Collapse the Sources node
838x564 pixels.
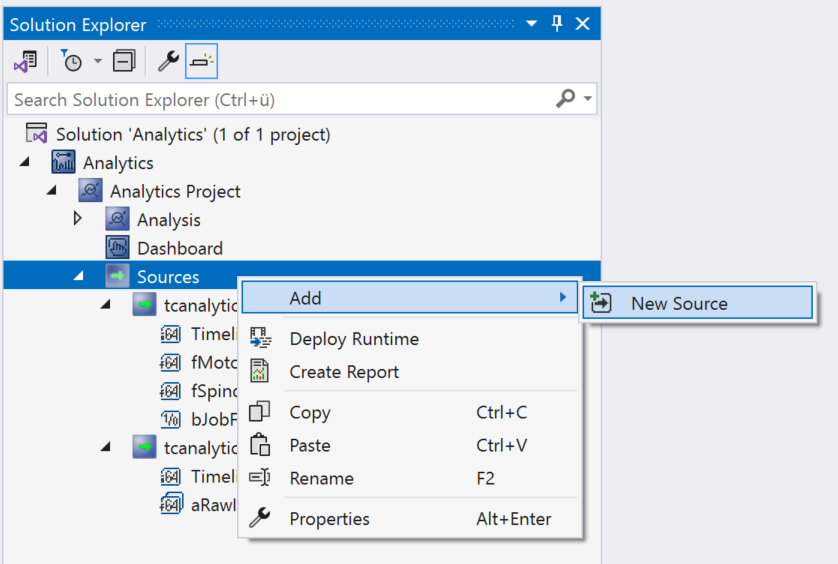click(79, 276)
